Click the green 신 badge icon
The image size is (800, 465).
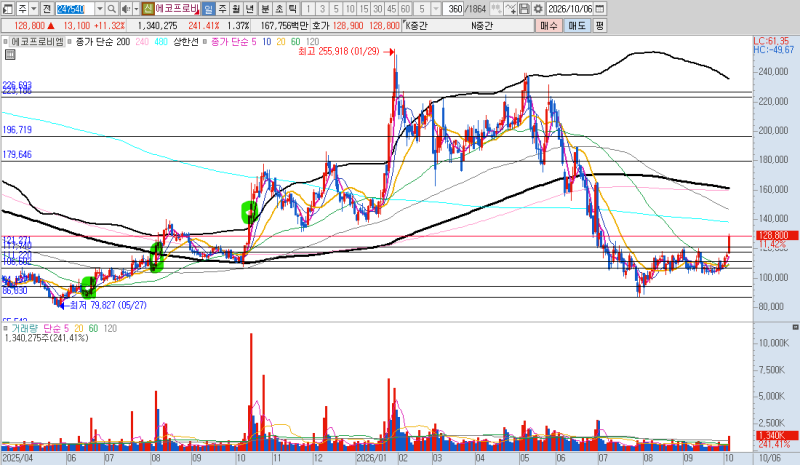(x=147, y=9)
